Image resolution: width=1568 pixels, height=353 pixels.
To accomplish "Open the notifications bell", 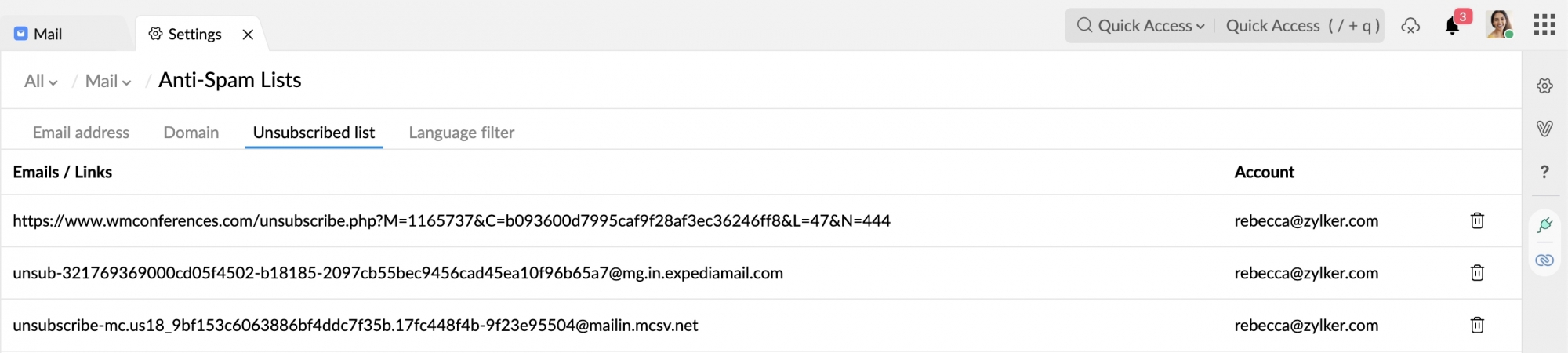I will pos(1452,26).
